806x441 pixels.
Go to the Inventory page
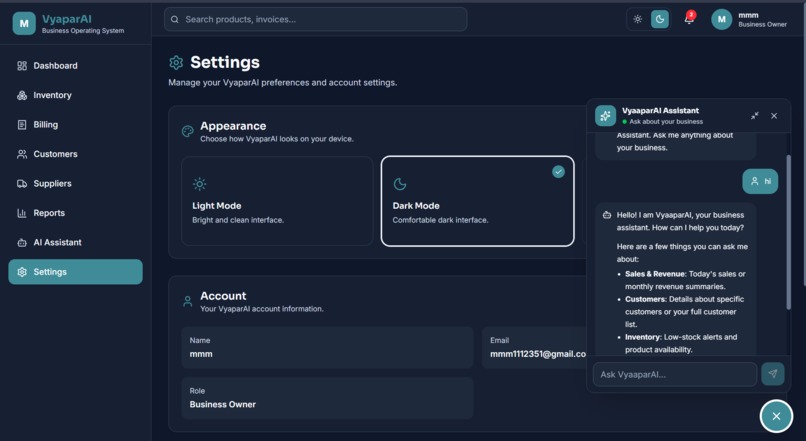(75, 95)
